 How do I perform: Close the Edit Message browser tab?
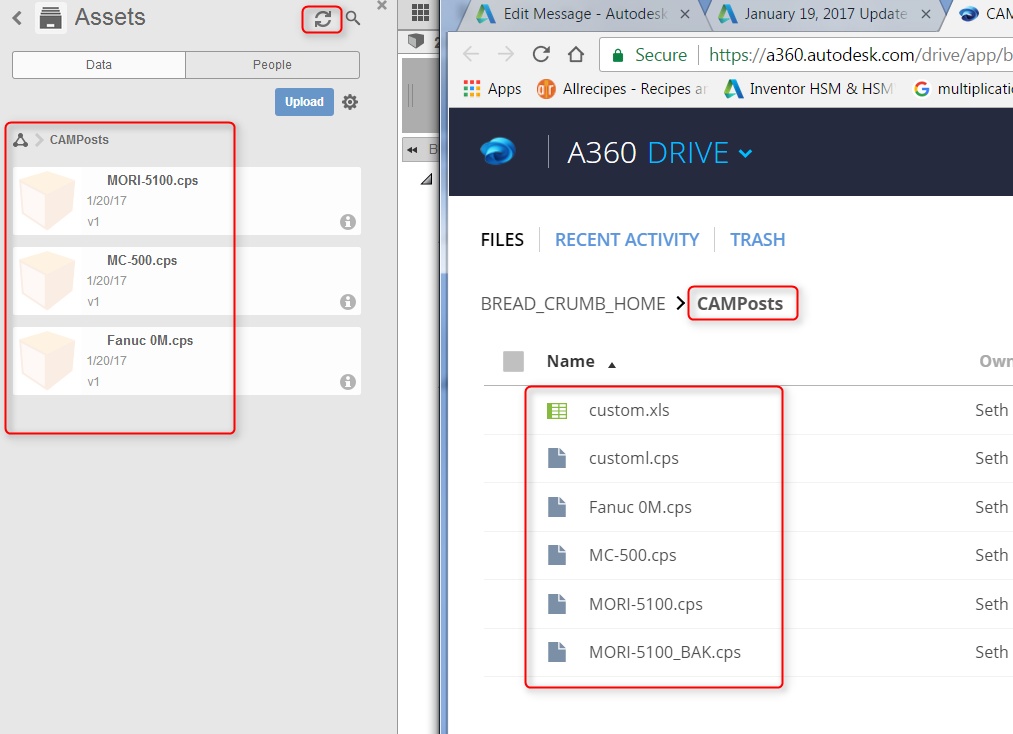pos(685,14)
